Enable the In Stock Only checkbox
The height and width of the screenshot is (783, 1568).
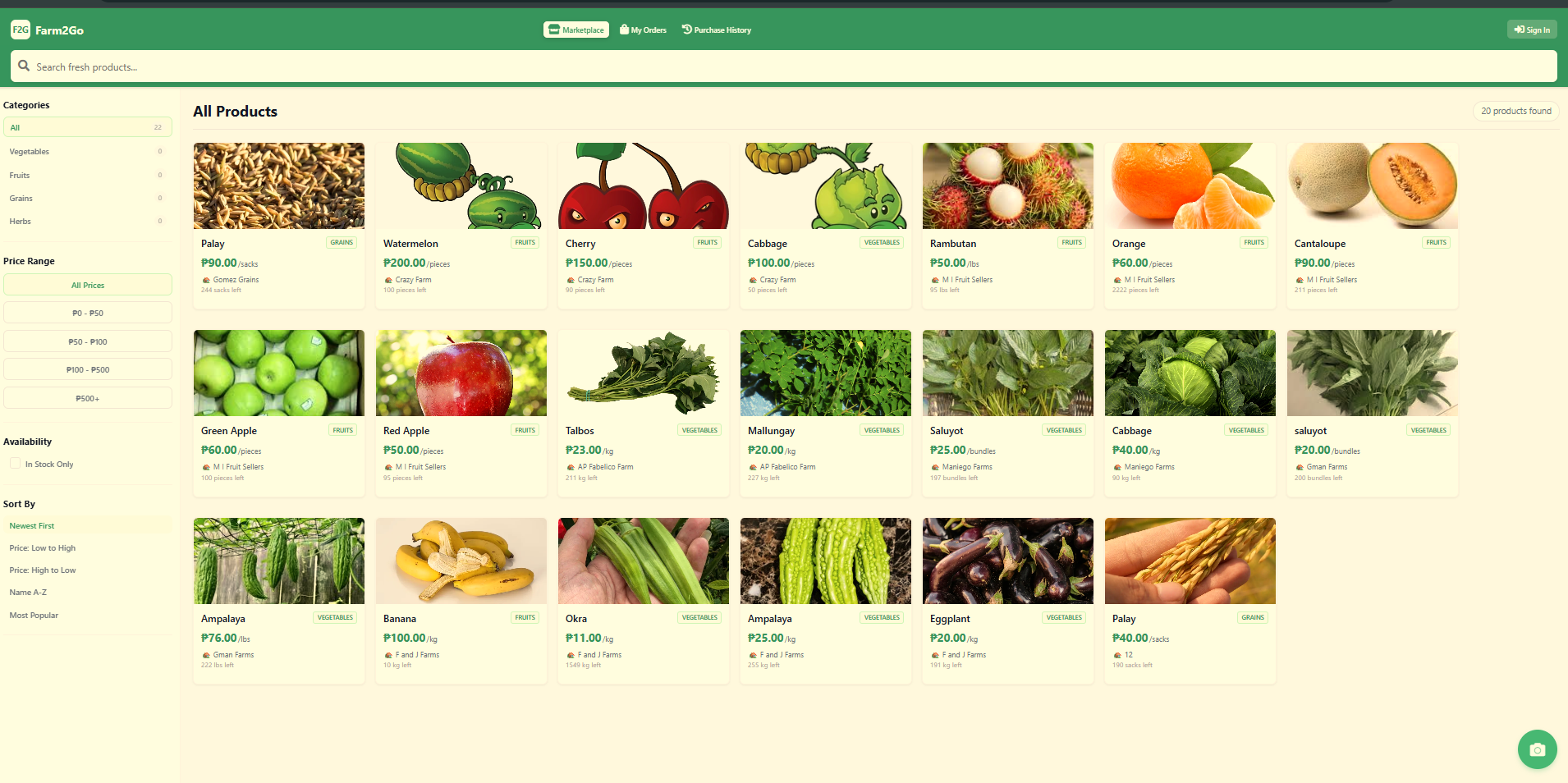tap(15, 463)
